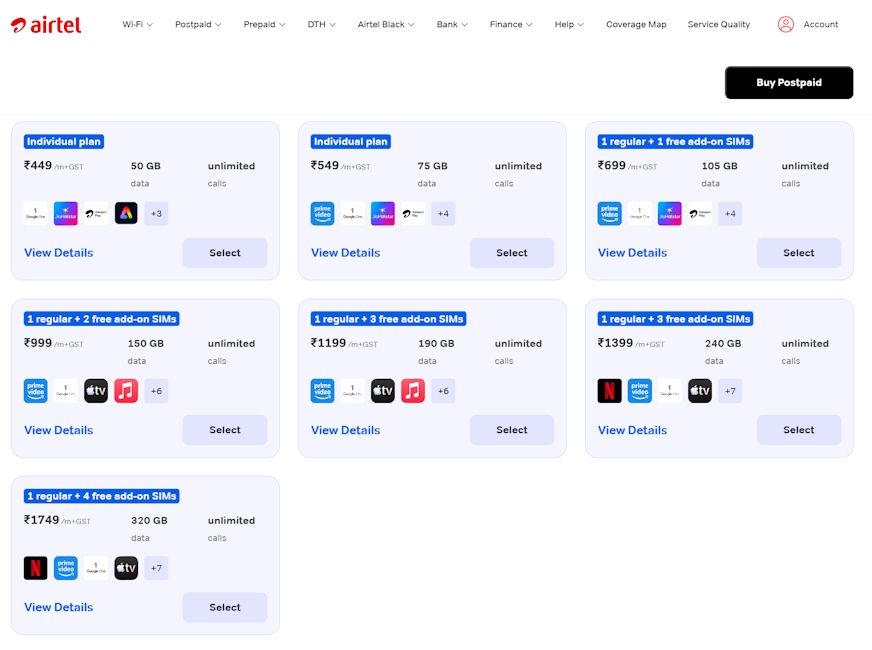Click the Airtel logo

pos(46,24)
